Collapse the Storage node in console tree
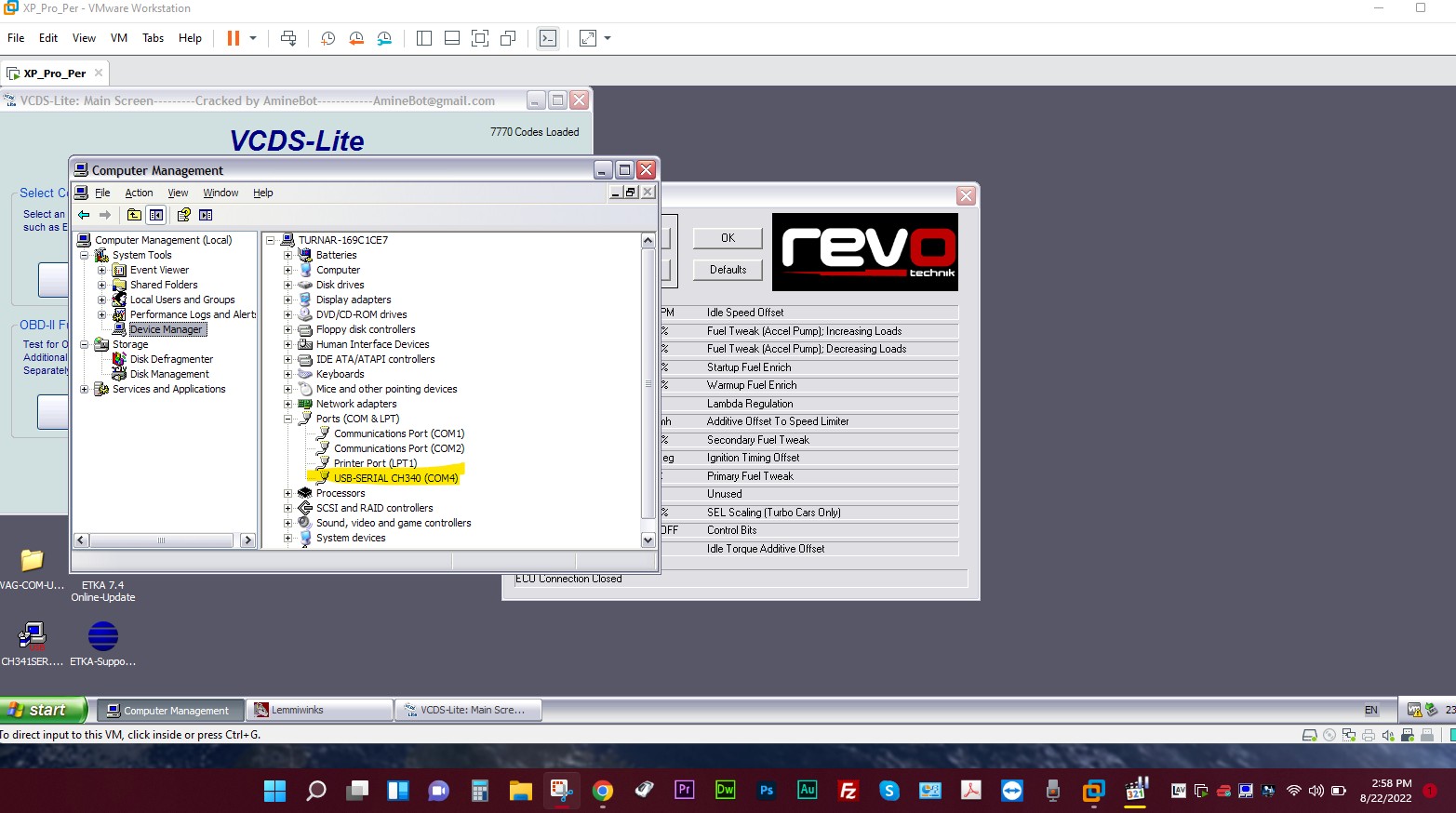 [x=84, y=344]
